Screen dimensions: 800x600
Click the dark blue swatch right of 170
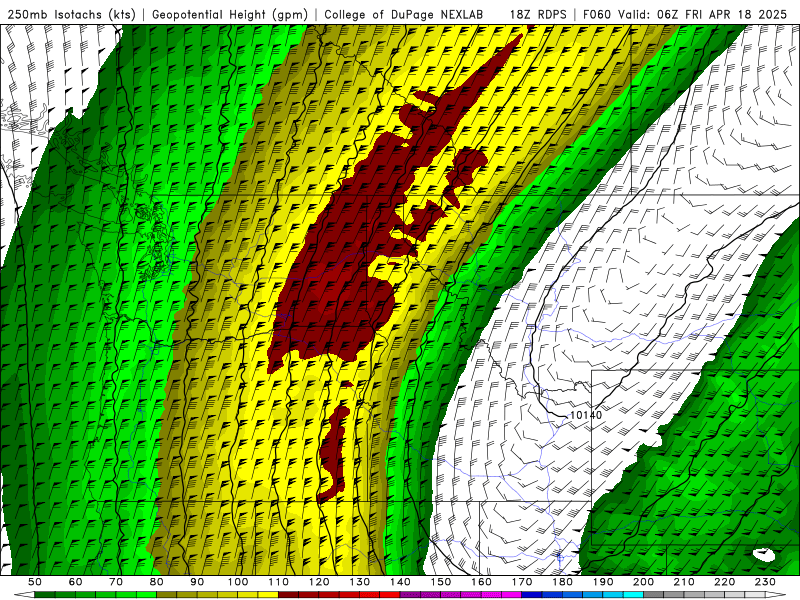point(532,595)
